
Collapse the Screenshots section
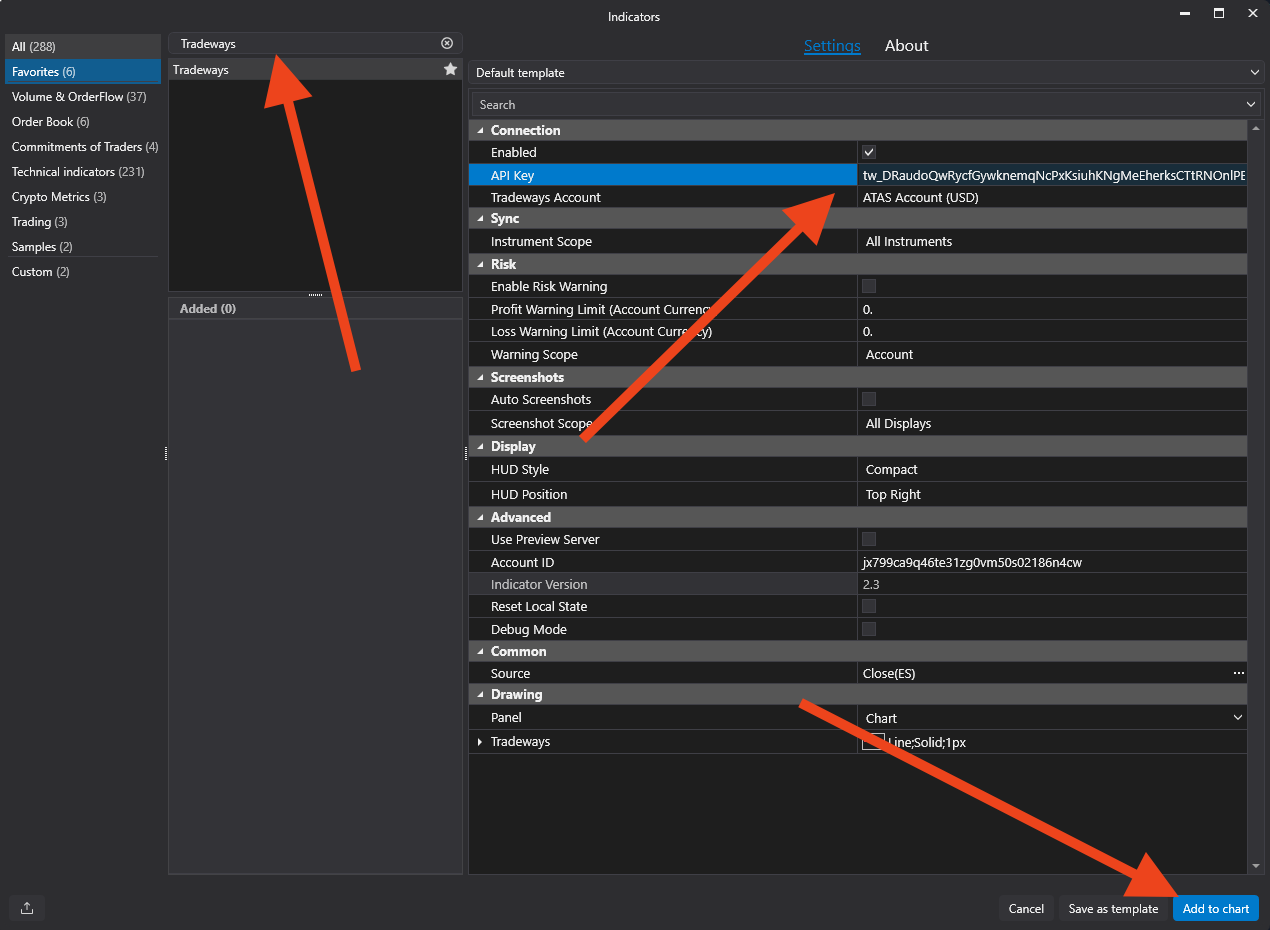(480, 377)
